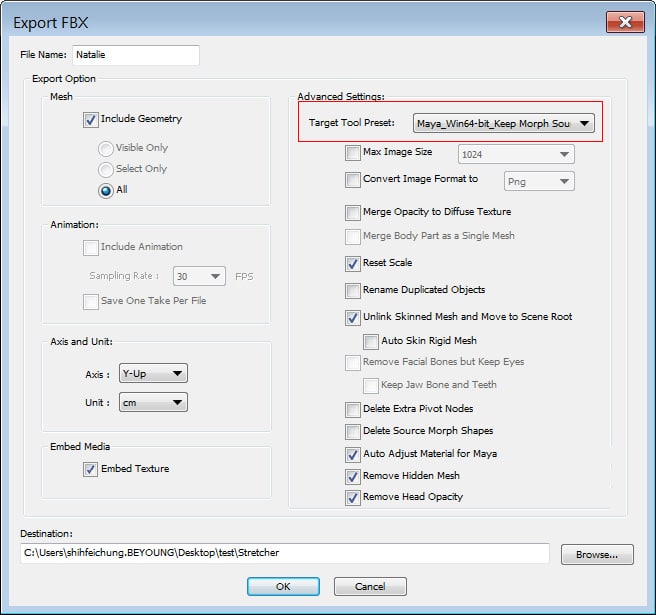The height and width of the screenshot is (615, 656).
Task: Open the Sampling Rate dropdown
Action: pos(199,276)
